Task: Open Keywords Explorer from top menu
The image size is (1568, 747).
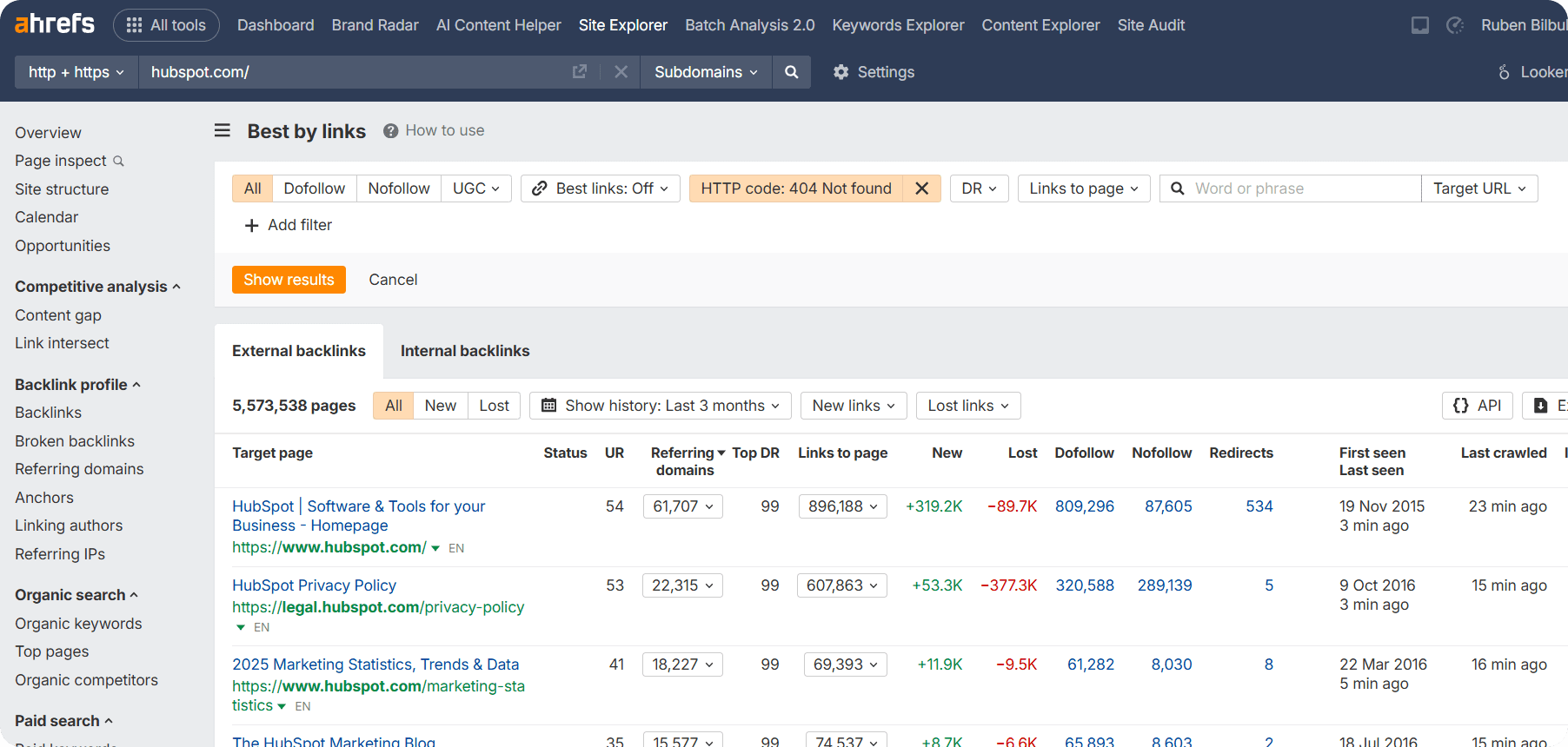Action: [x=898, y=25]
